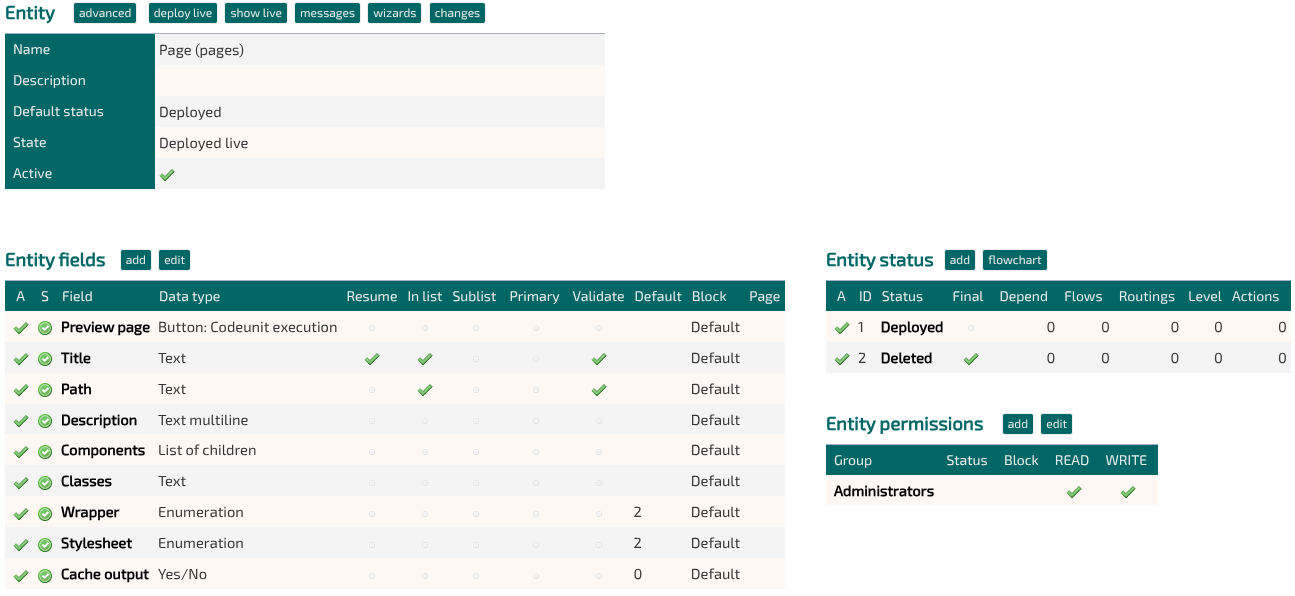Click the show live button
Screen dimensions: 1295x596
pos(256,13)
